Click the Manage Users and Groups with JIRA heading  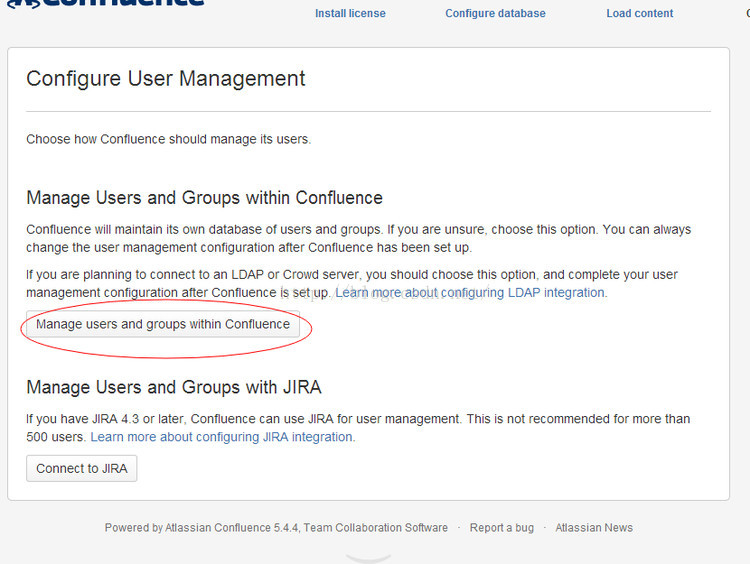(x=174, y=387)
